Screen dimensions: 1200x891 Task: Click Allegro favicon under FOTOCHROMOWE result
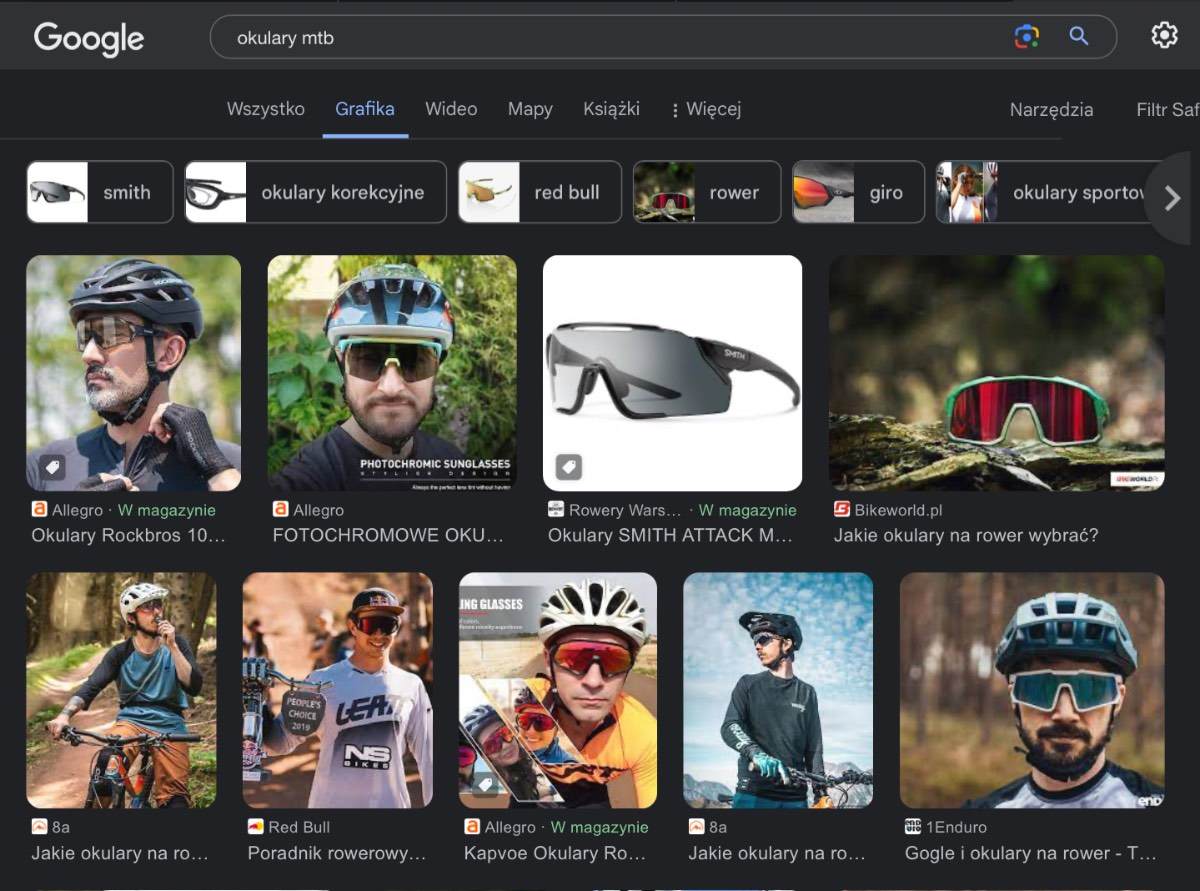pyautogui.click(x=281, y=510)
